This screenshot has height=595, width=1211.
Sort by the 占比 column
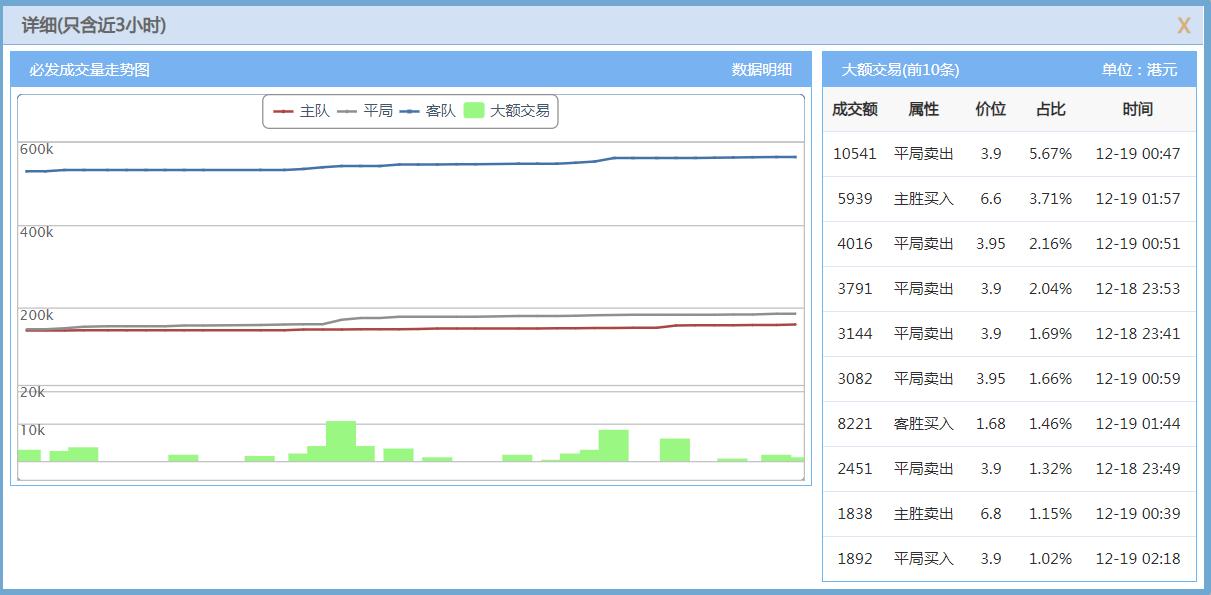(1049, 110)
